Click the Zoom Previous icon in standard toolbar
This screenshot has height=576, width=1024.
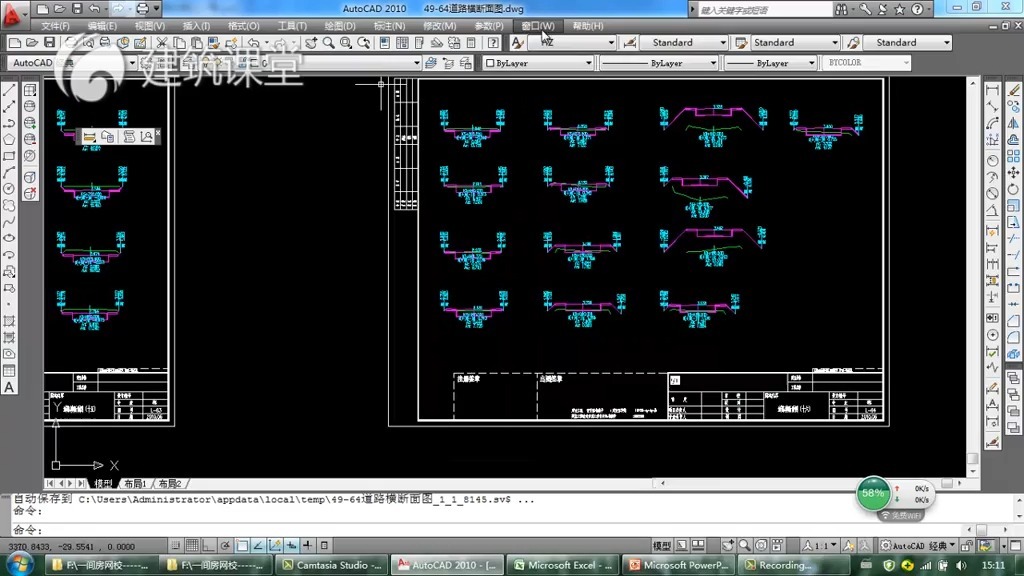[364, 43]
